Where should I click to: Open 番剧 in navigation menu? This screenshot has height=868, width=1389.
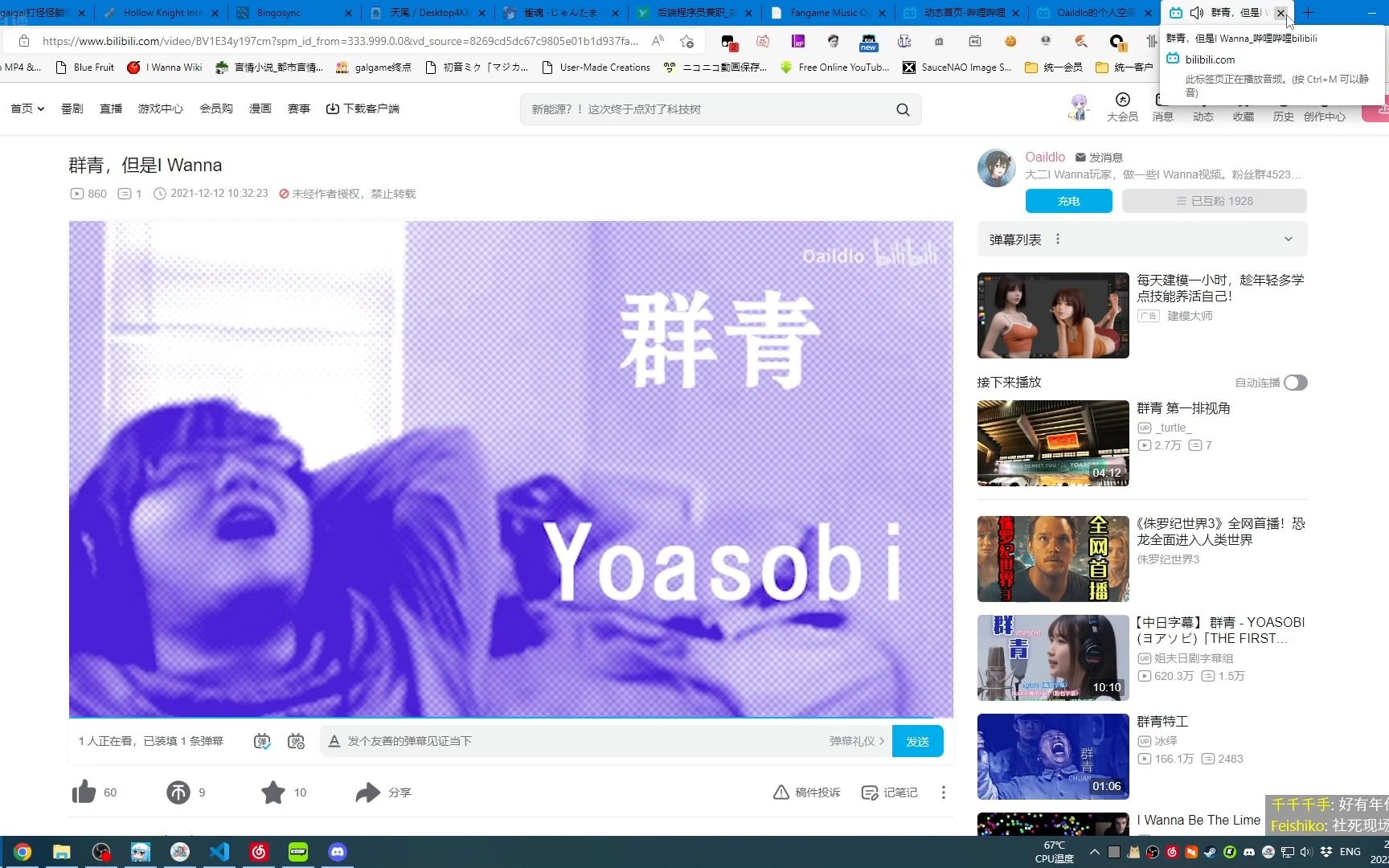tap(72, 108)
